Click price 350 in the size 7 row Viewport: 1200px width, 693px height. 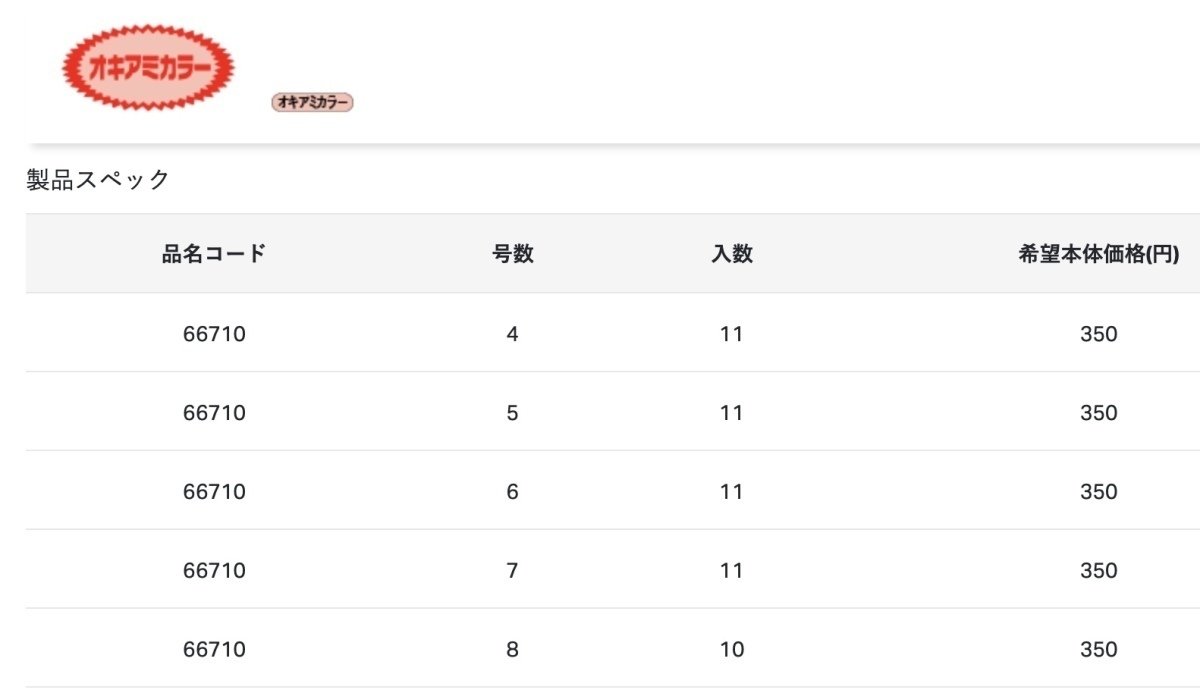coord(1099,571)
